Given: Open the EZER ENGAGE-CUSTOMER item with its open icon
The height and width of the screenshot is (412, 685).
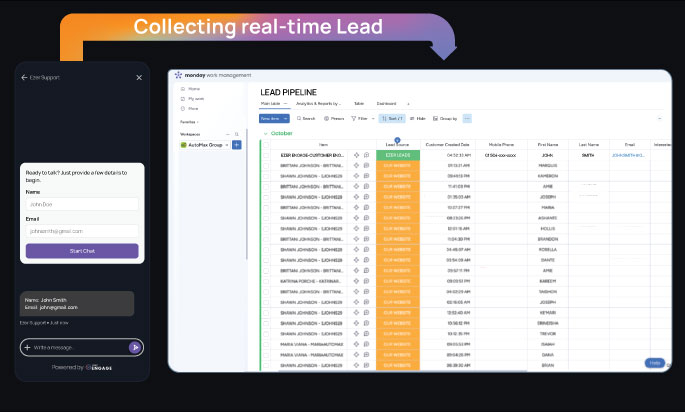Looking at the screenshot, I should [356, 155].
